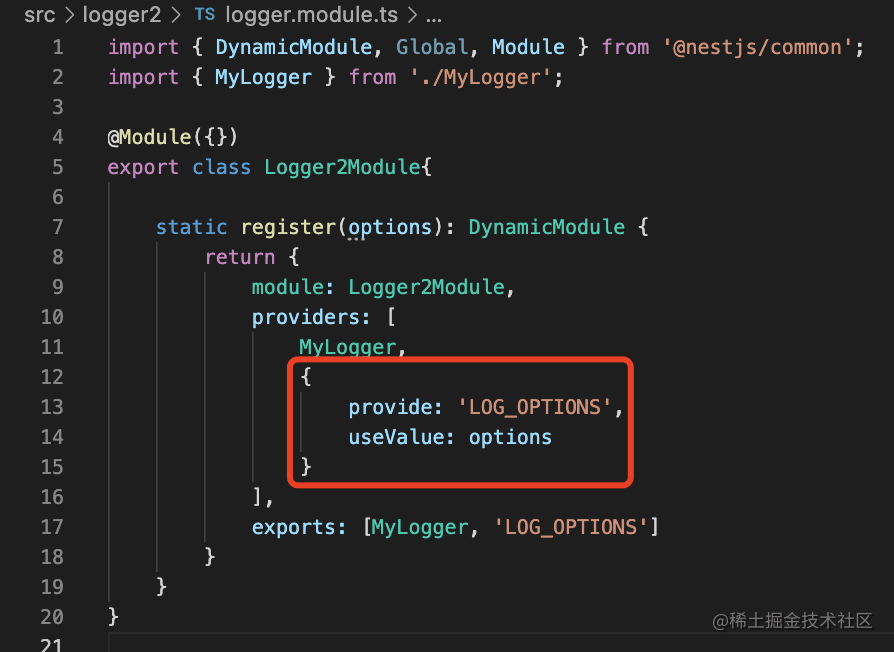The height and width of the screenshot is (652, 894).
Task: Click the TS file icon in breadcrumb
Action: tap(205, 14)
